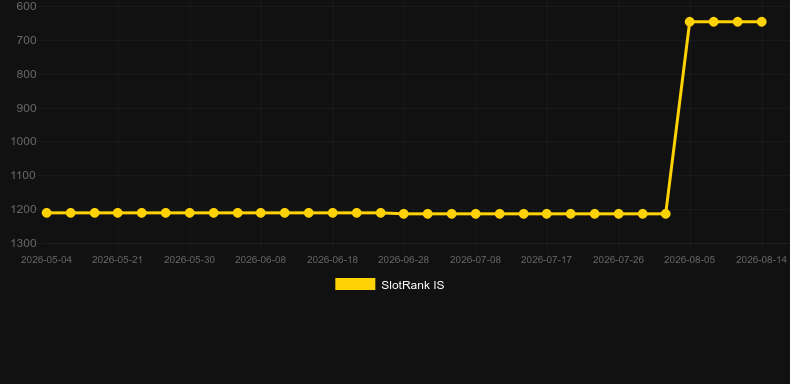Viewport: 790px width, 384px height.
Task: Click the 600 y-axis label
Action: click(26, 6)
